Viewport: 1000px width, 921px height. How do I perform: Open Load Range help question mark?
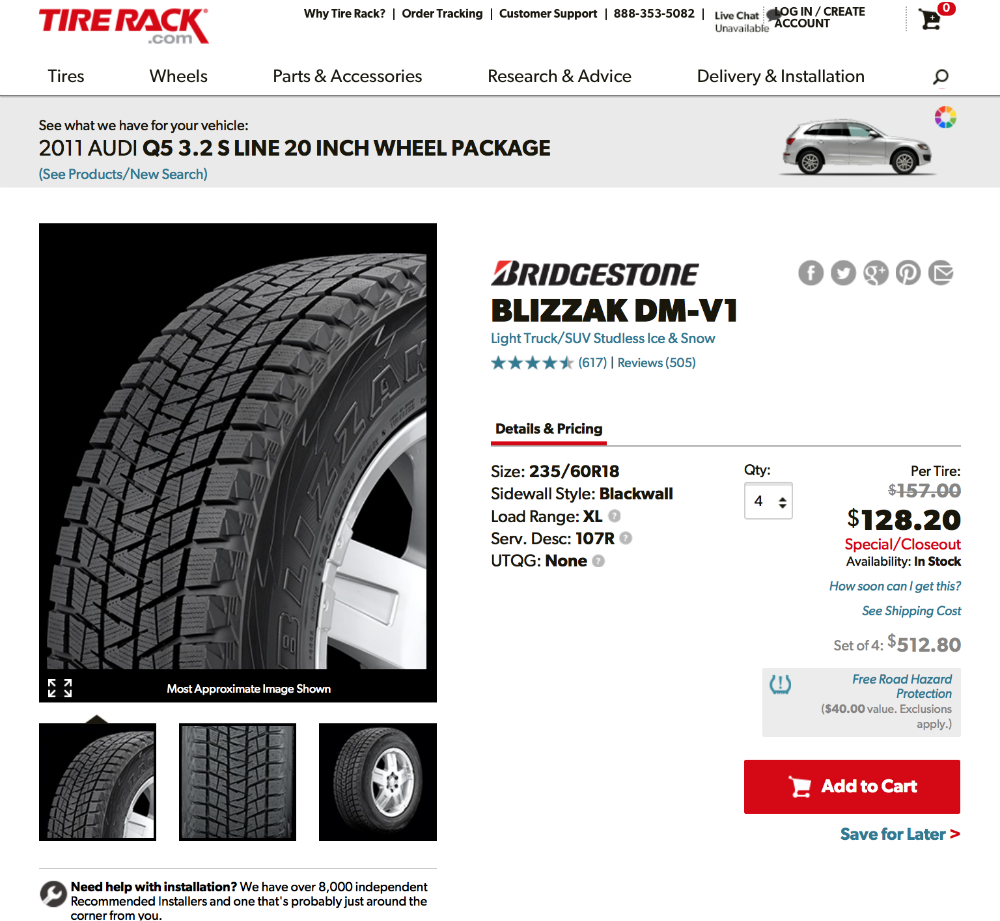coord(614,516)
